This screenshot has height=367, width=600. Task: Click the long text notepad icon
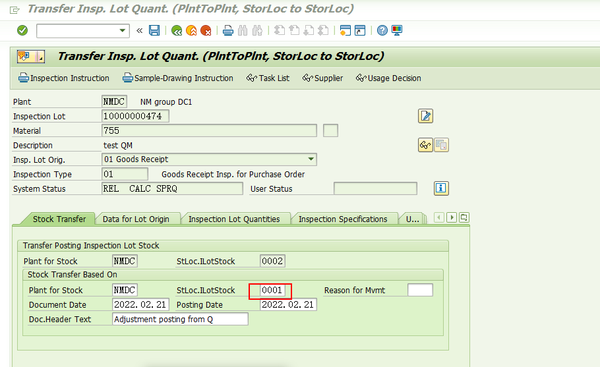point(426,116)
